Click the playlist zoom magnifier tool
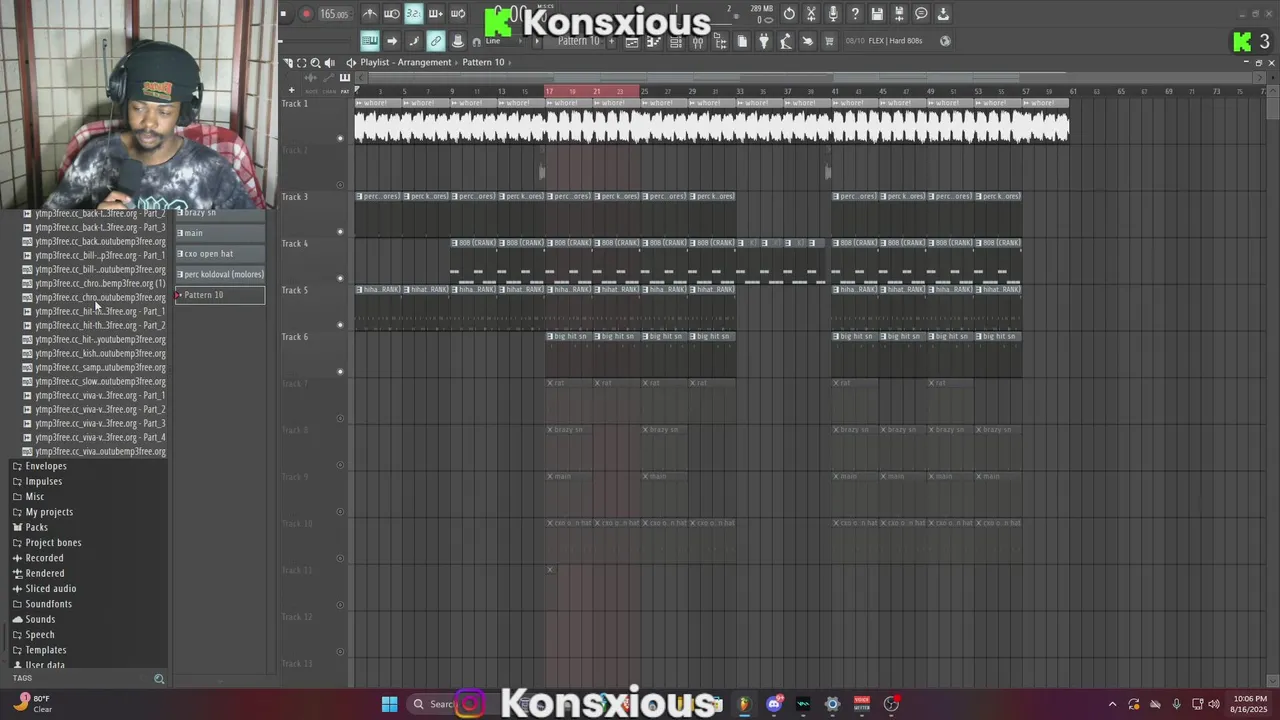Screen dimensions: 1280x720 316,62
